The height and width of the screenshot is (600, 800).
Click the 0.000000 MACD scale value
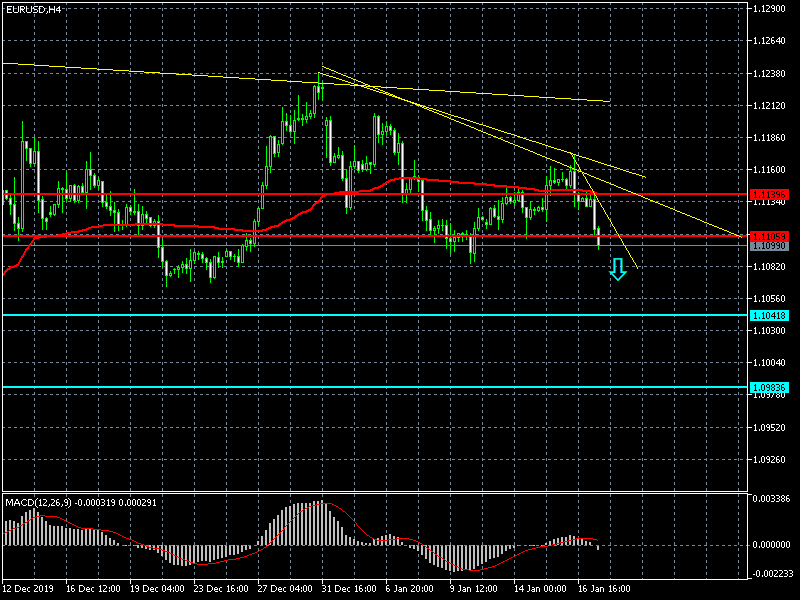pos(771,545)
